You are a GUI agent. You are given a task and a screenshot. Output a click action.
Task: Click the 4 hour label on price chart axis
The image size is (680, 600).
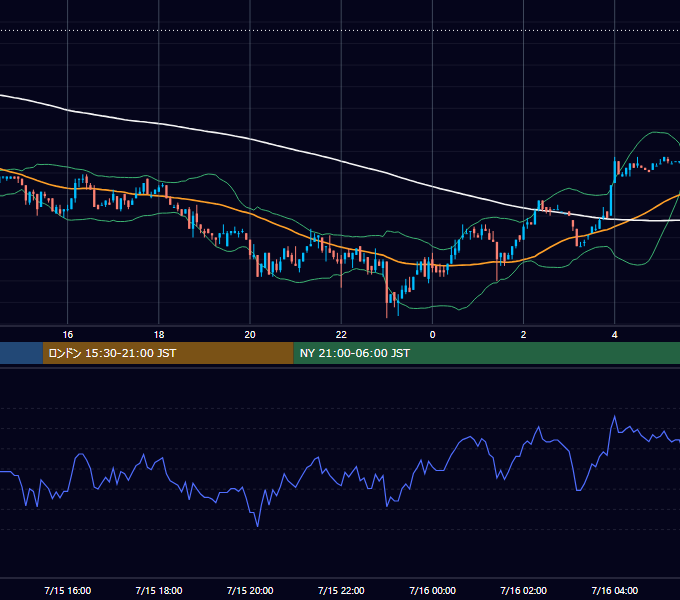click(x=615, y=335)
